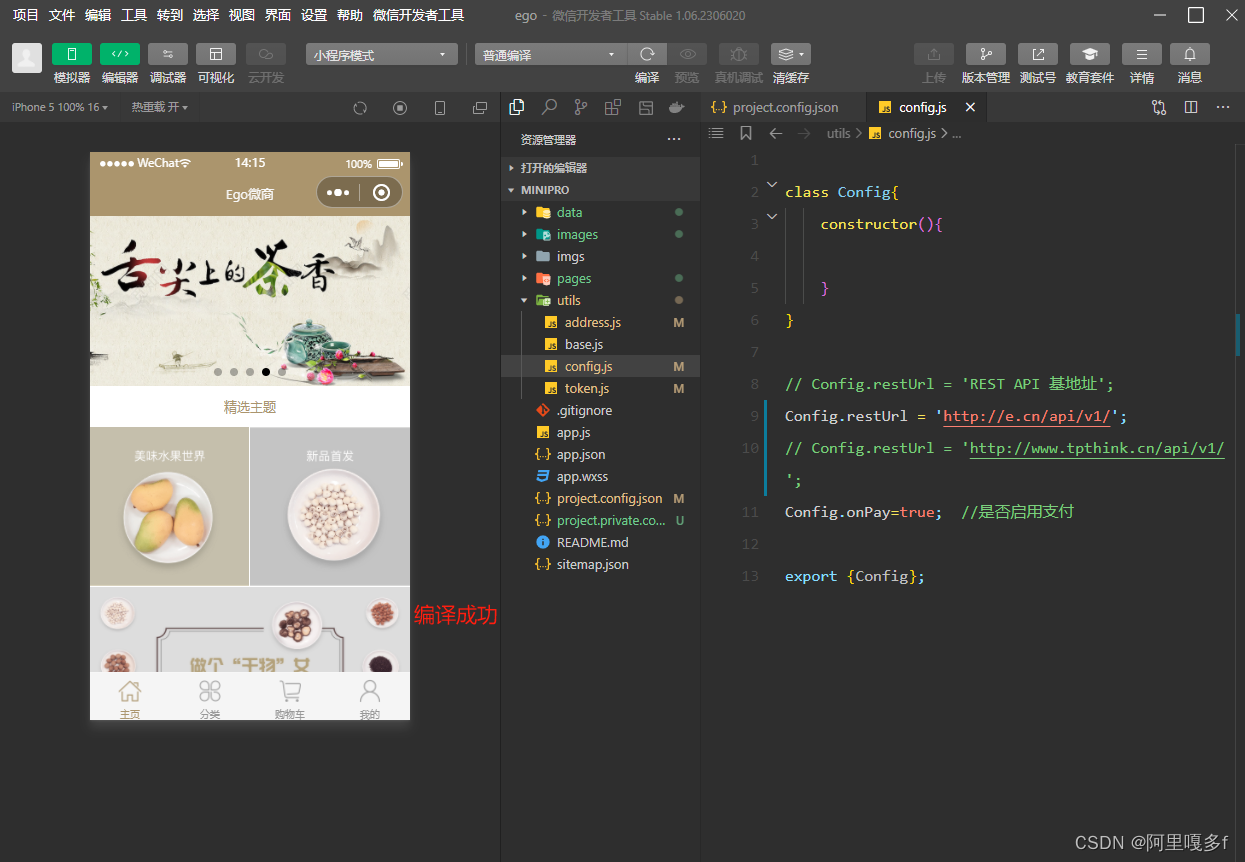This screenshot has height=862, width=1245.
Task: Toggle the Simulator (模拟器) panel
Action: [x=71, y=54]
